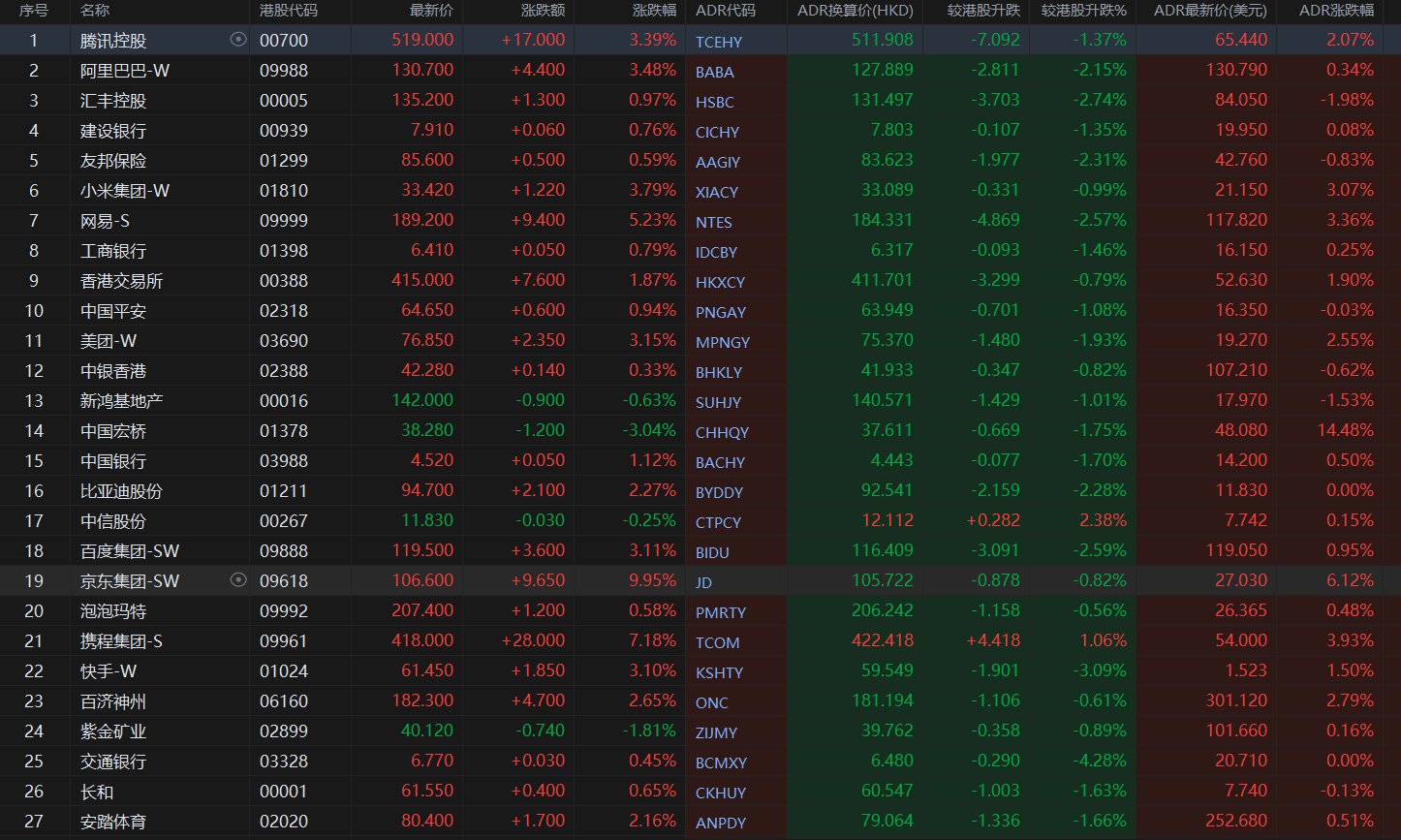Click the NTES ADR ticker
This screenshot has height=840, width=1401.
coord(713,222)
